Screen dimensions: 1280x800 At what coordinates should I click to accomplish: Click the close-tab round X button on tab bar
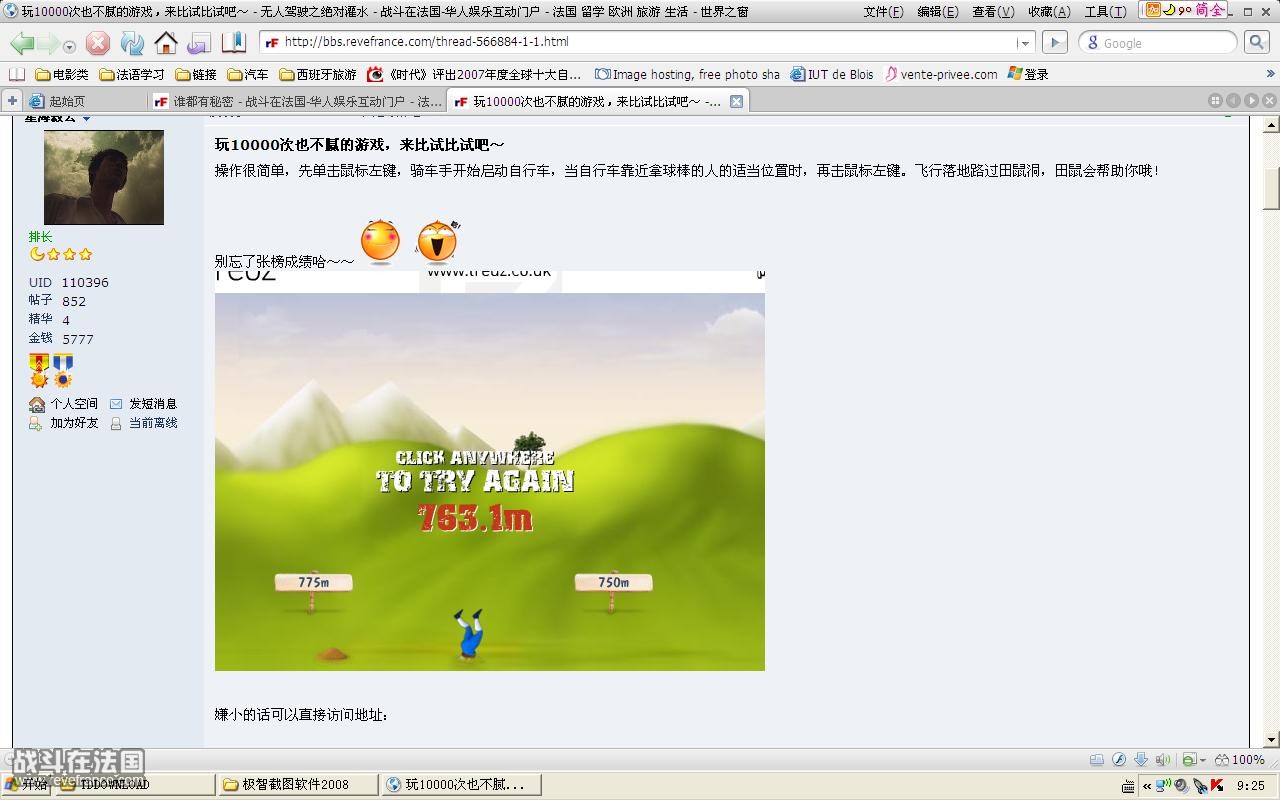point(1269,101)
